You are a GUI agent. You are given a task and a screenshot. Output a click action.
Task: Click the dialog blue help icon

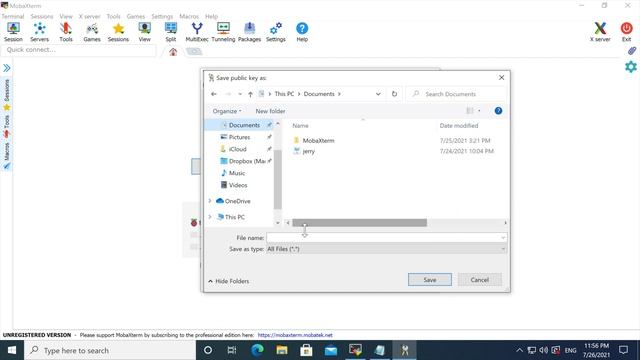pos(498,111)
